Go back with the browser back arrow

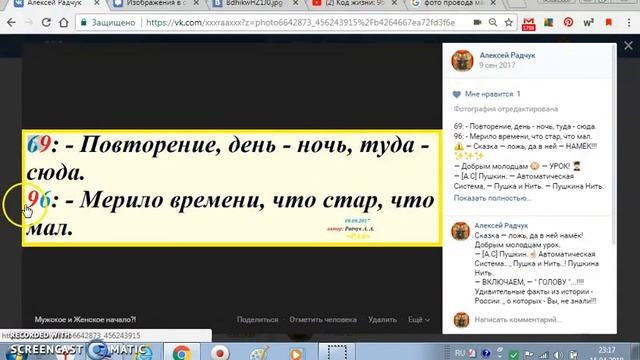(11, 22)
